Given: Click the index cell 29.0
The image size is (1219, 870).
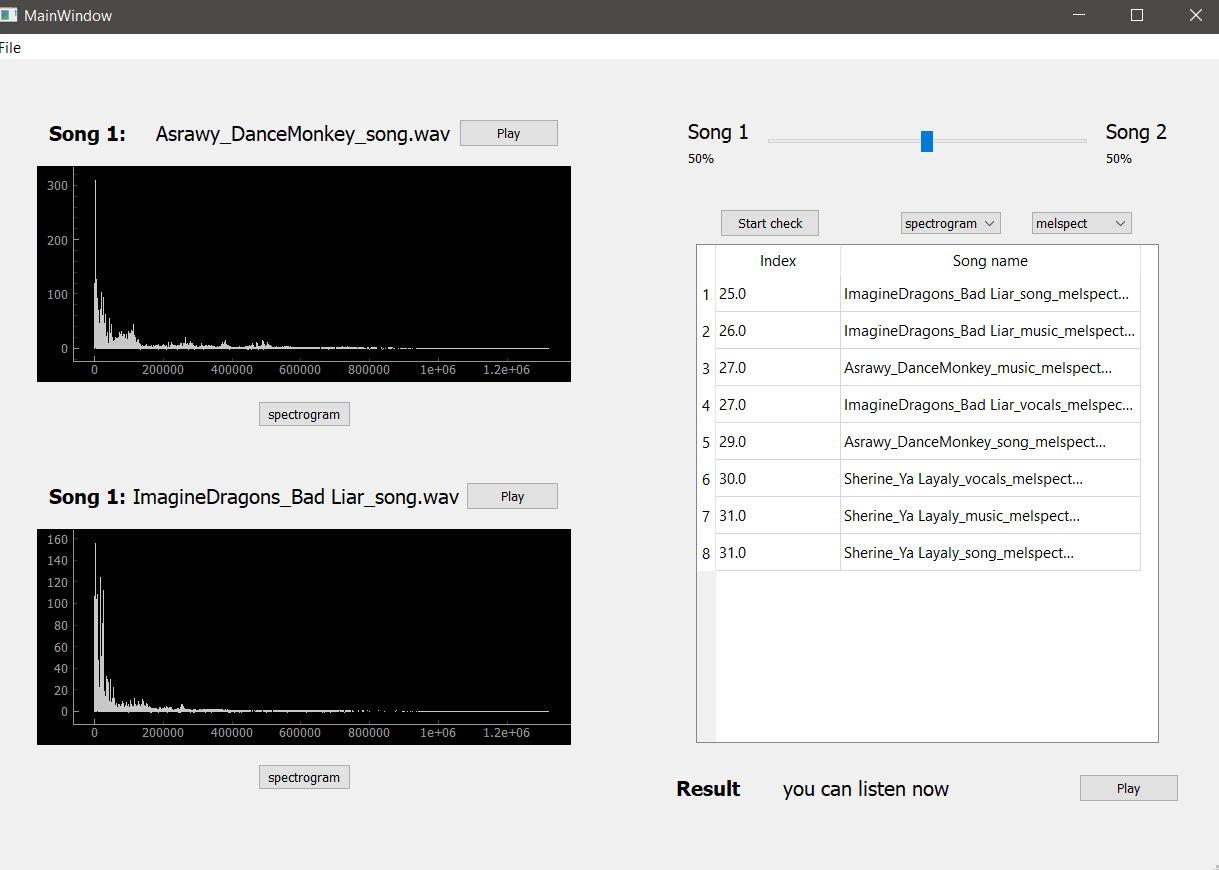Looking at the screenshot, I should pyautogui.click(x=778, y=442).
